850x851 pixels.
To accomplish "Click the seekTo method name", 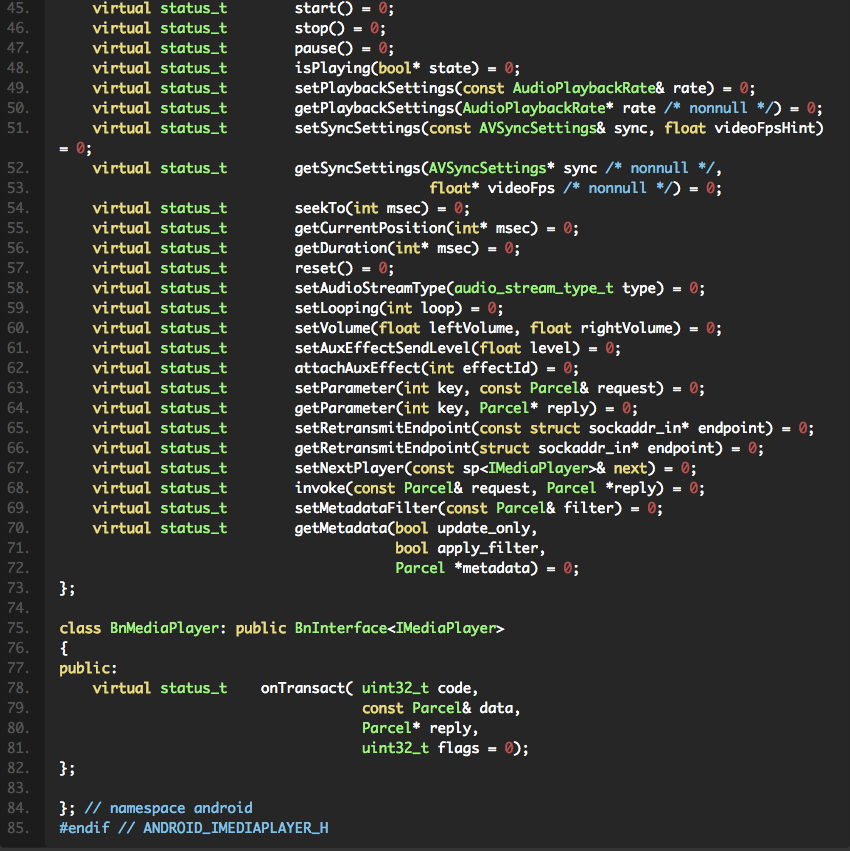I will click(320, 208).
